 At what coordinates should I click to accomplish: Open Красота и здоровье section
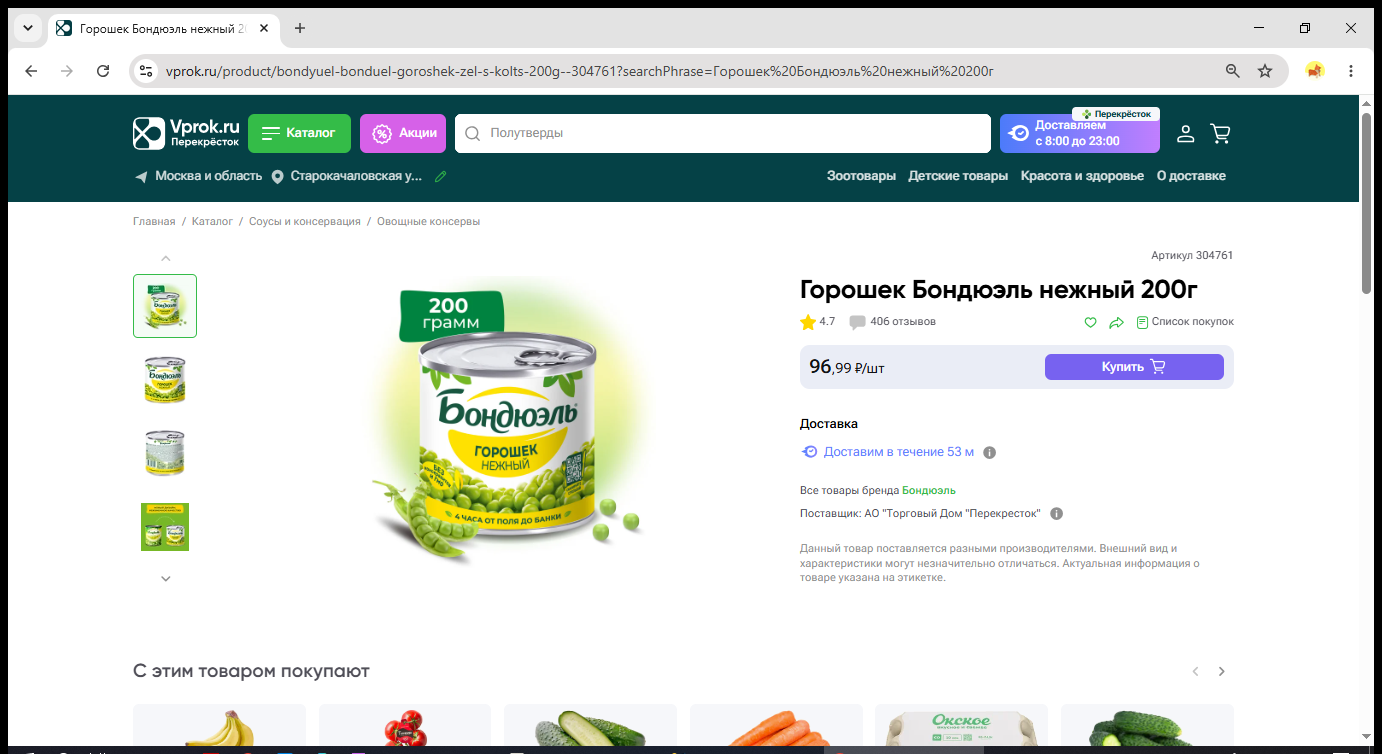click(1082, 176)
